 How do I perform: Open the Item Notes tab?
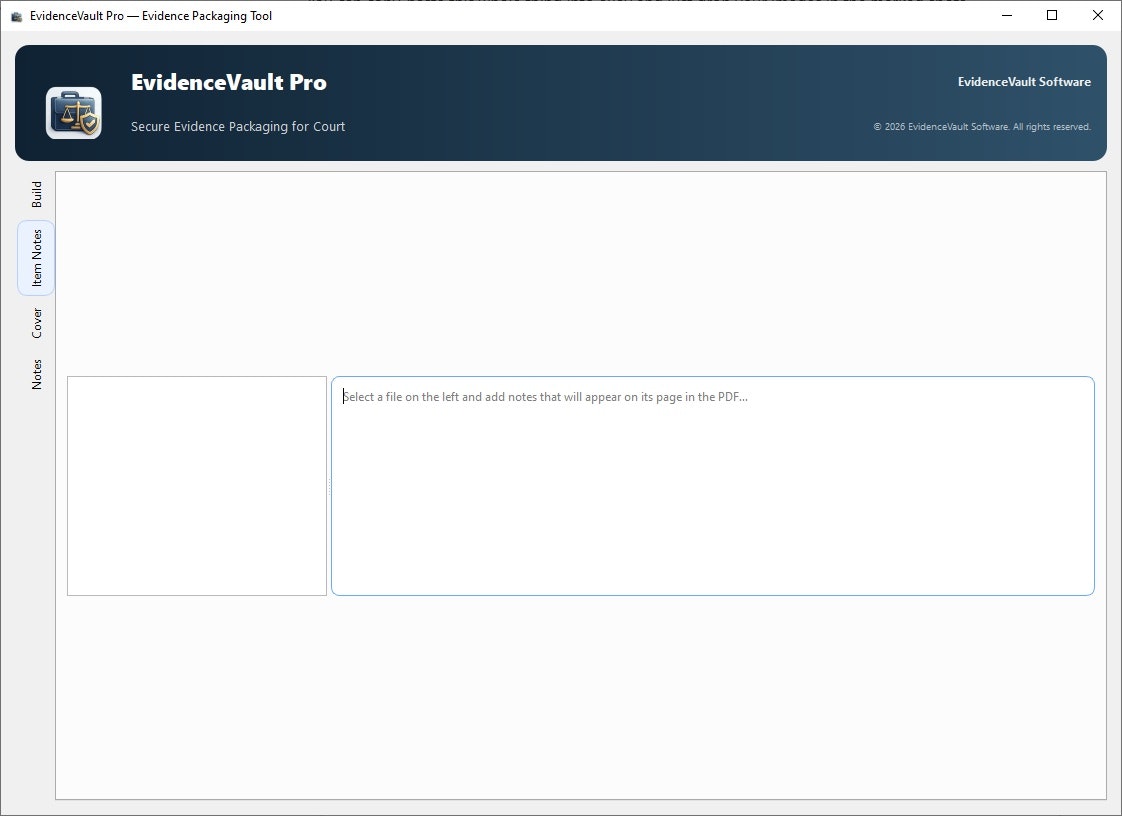coord(36,258)
